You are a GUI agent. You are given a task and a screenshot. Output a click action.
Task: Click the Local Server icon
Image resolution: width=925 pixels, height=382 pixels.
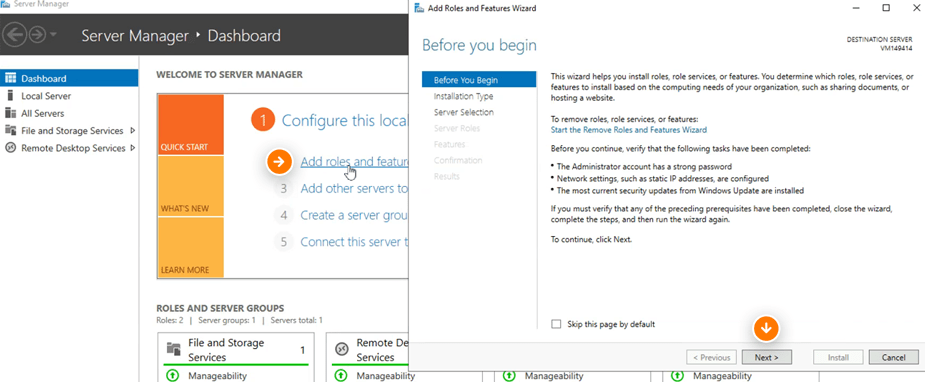coord(10,96)
